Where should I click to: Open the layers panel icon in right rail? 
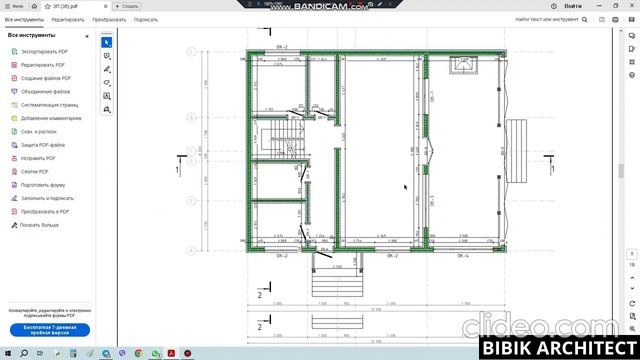point(632,75)
